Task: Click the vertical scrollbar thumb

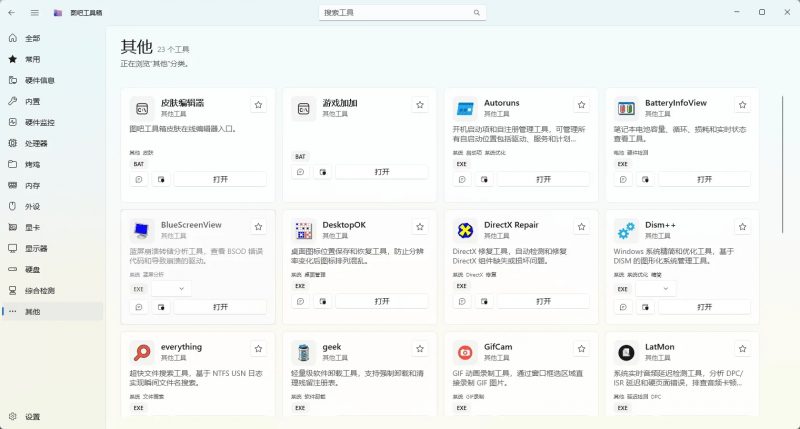Action: pyautogui.click(x=783, y=164)
